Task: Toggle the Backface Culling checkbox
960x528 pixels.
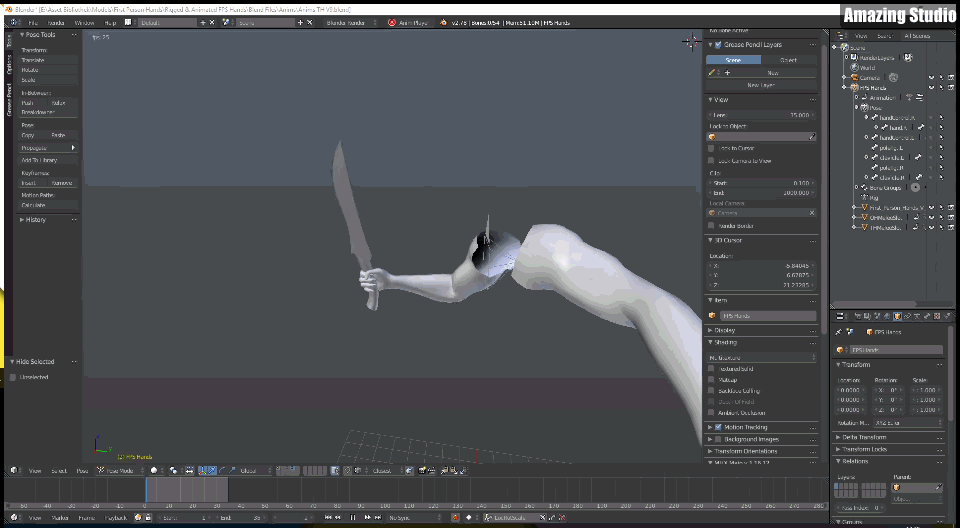Action: [x=712, y=391]
